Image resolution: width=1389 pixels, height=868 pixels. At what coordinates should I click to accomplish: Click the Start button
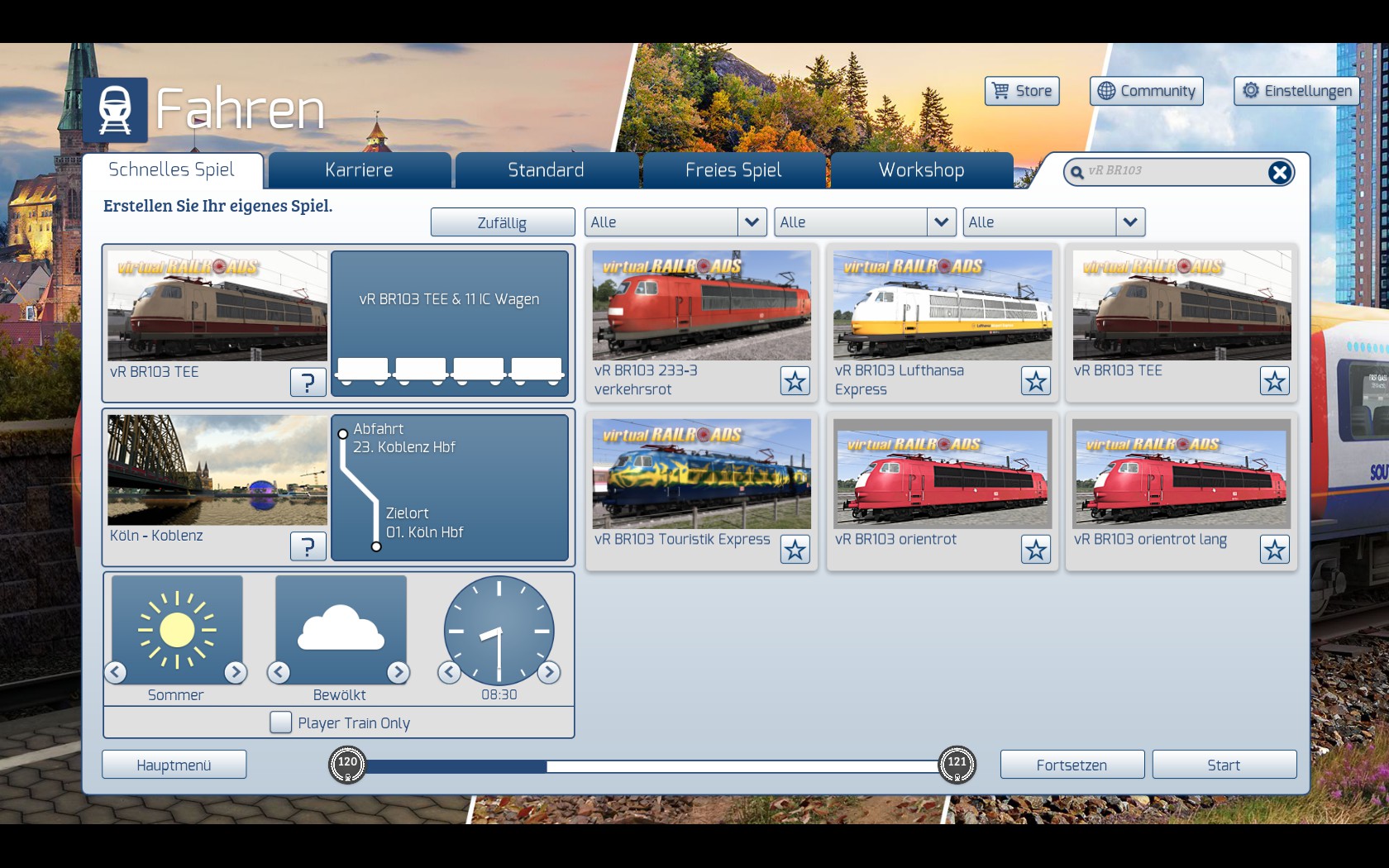1224,765
